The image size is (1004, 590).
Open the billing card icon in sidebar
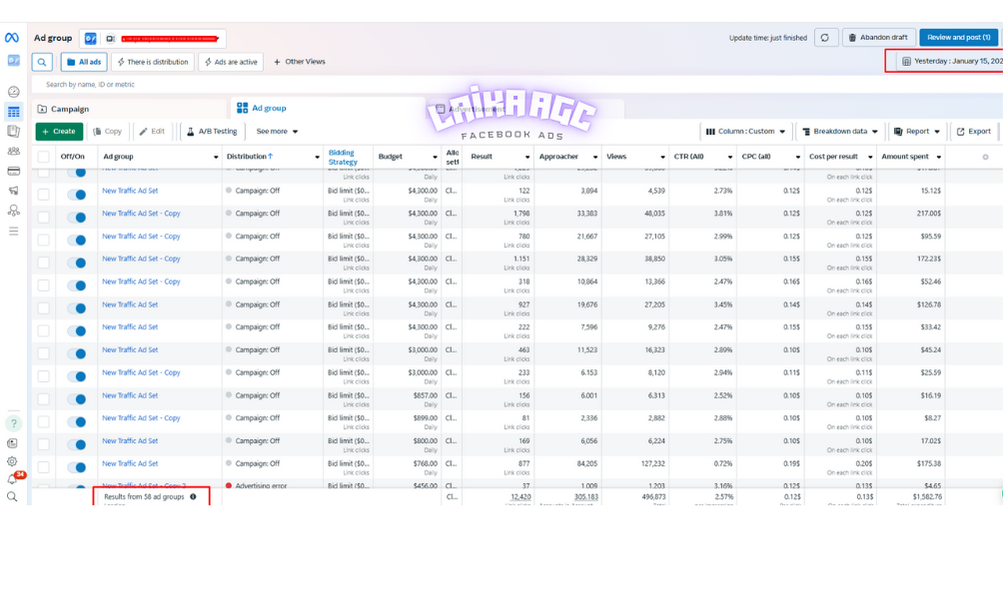[x=13, y=171]
